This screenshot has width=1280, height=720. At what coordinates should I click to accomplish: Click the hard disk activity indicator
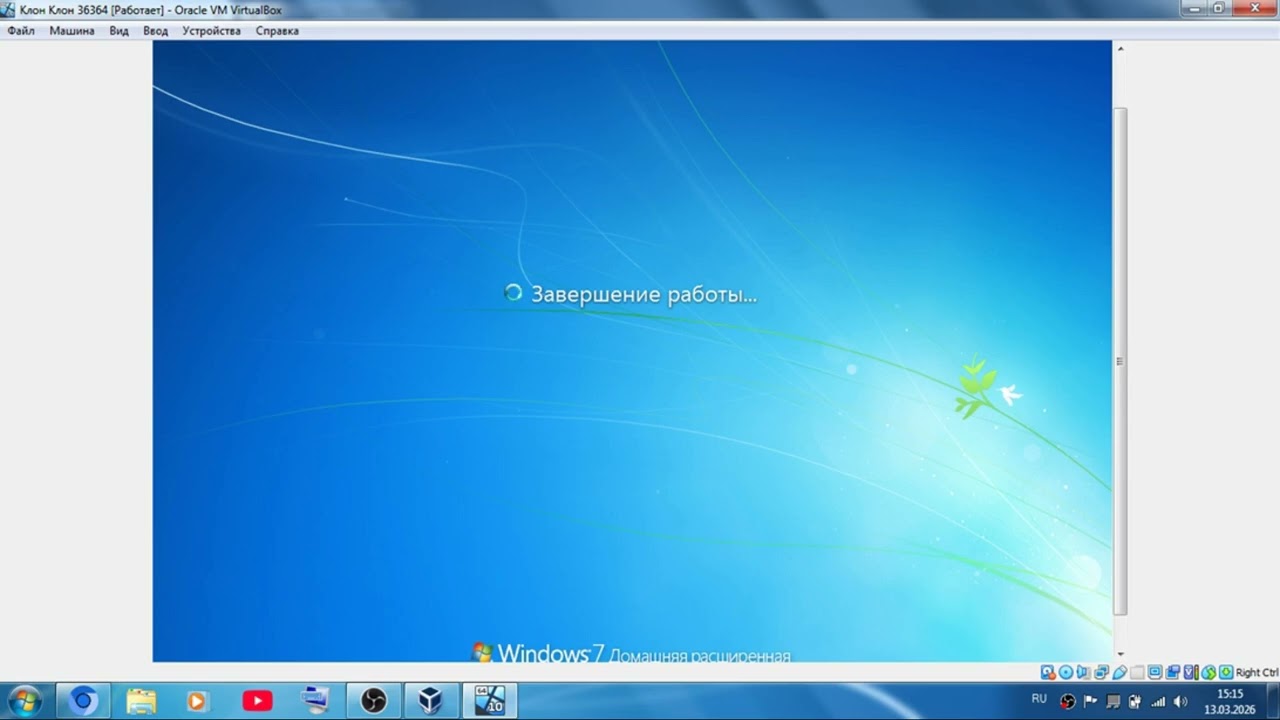pyautogui.click(x=1048, y=672)
